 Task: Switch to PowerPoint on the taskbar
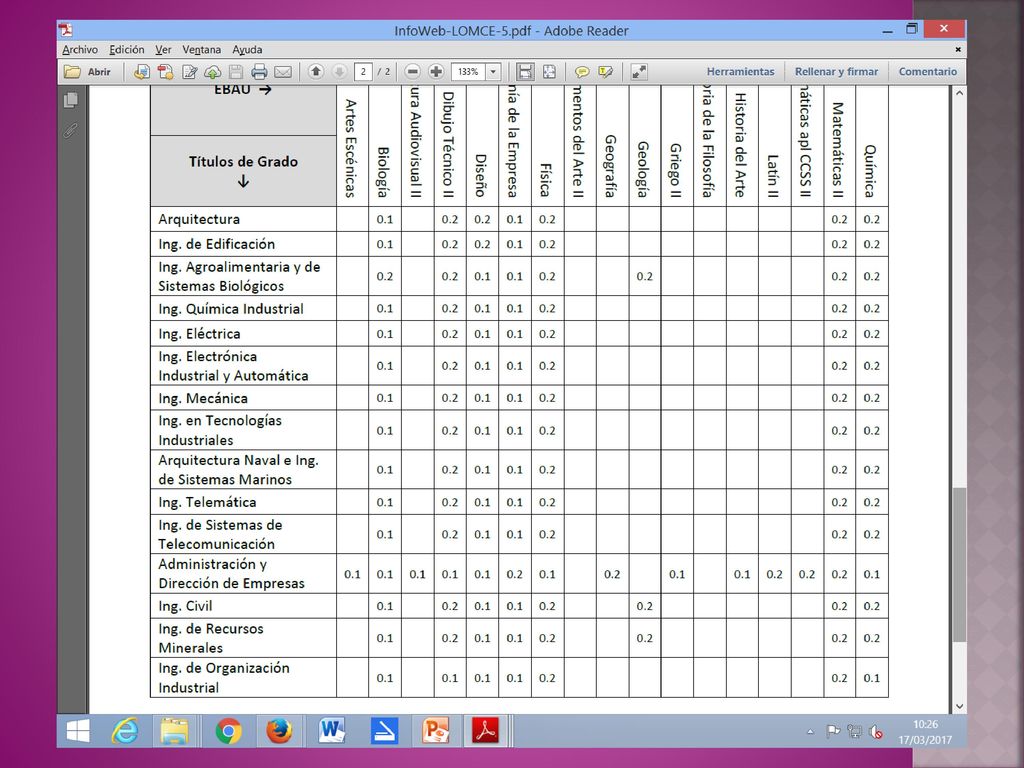point(436,730)
